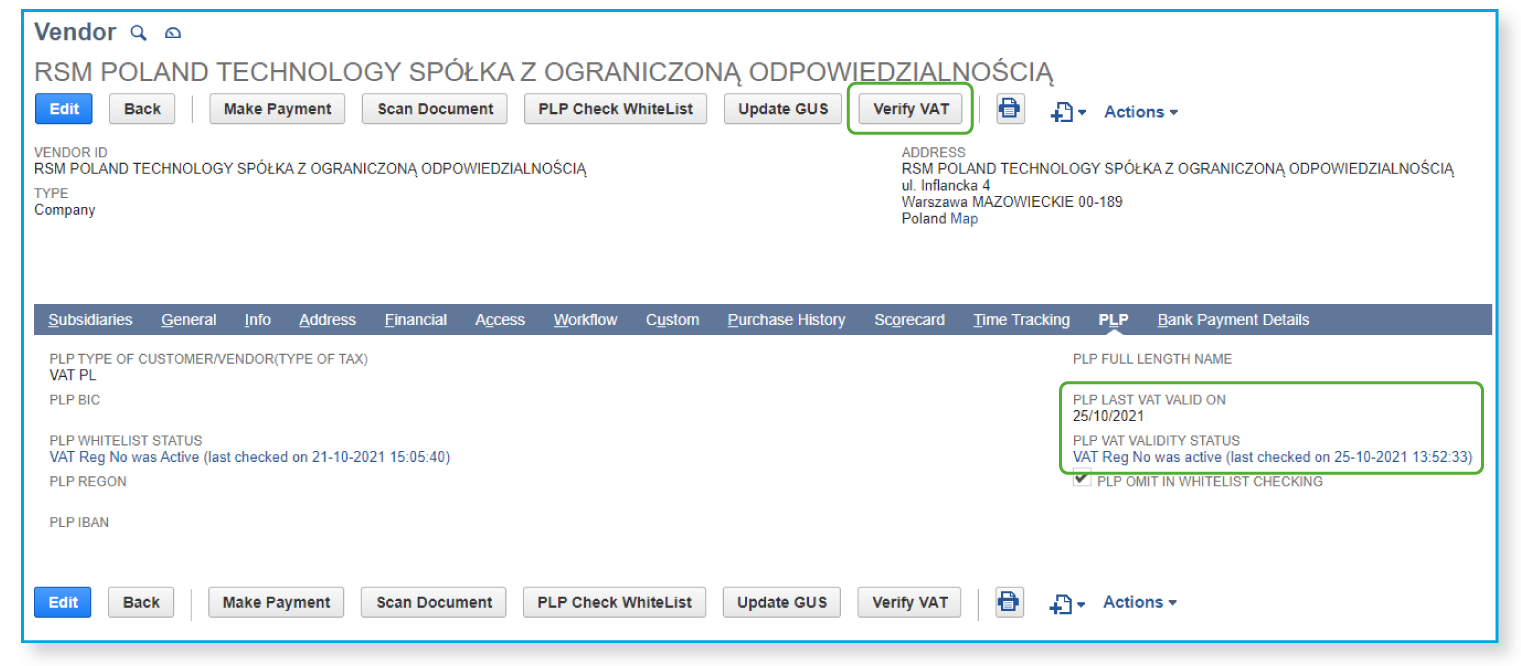Open the General tab
1521x666 pixels.
189,320
